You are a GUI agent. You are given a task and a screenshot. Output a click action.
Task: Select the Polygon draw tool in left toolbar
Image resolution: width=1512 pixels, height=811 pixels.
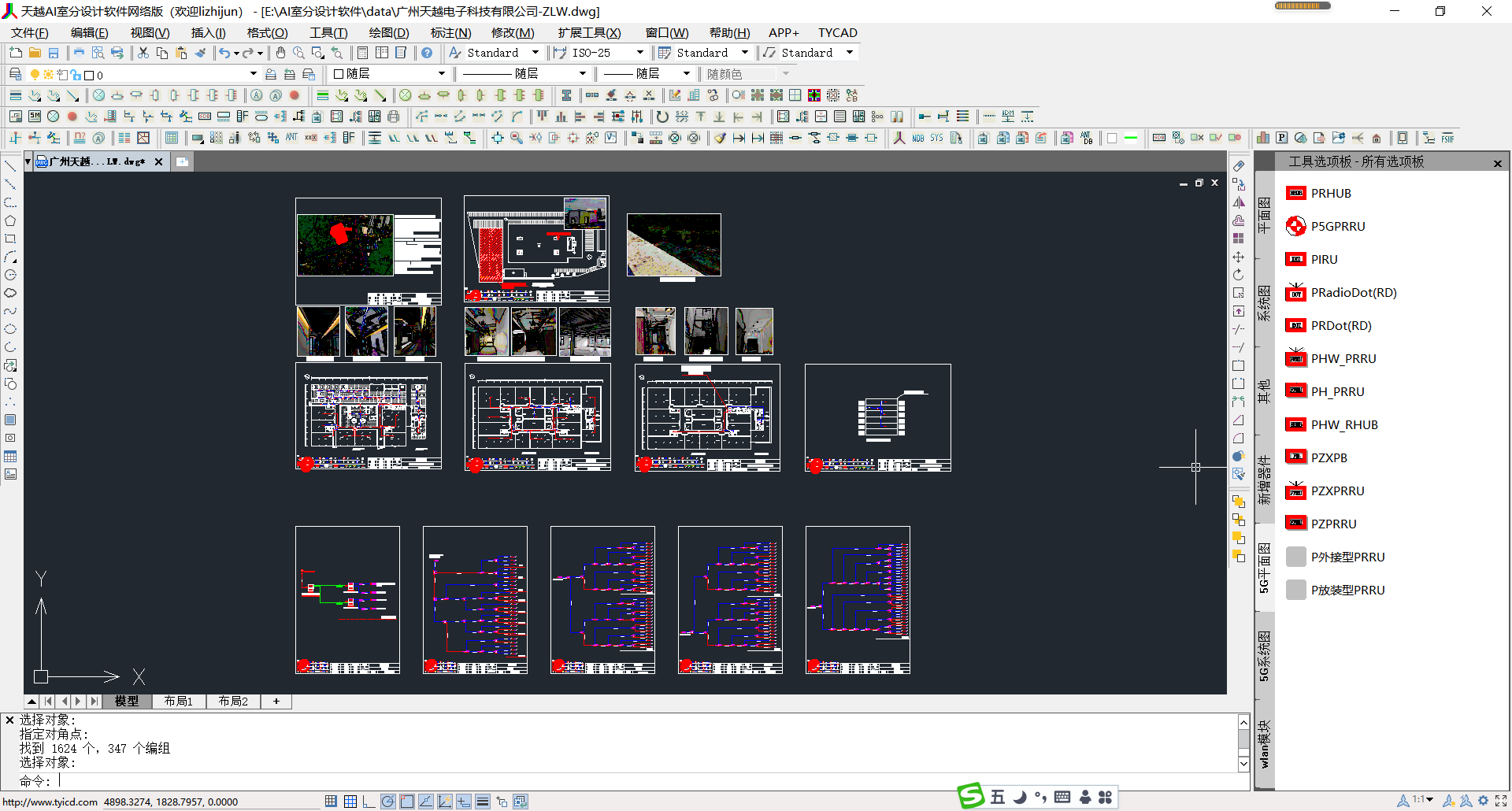[x=10, y=220]
